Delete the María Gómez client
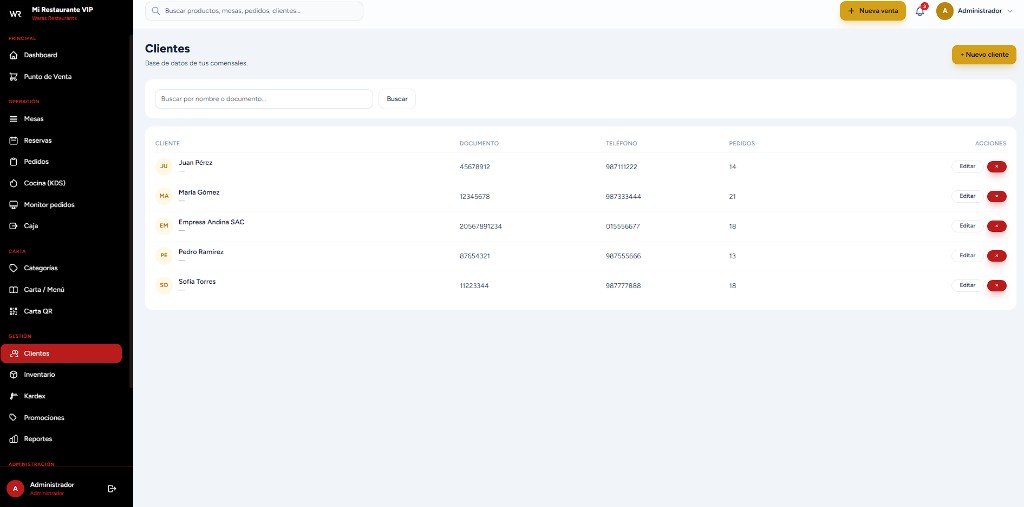The width and height of the screenshot is (1024, 507). pos(997,196)
